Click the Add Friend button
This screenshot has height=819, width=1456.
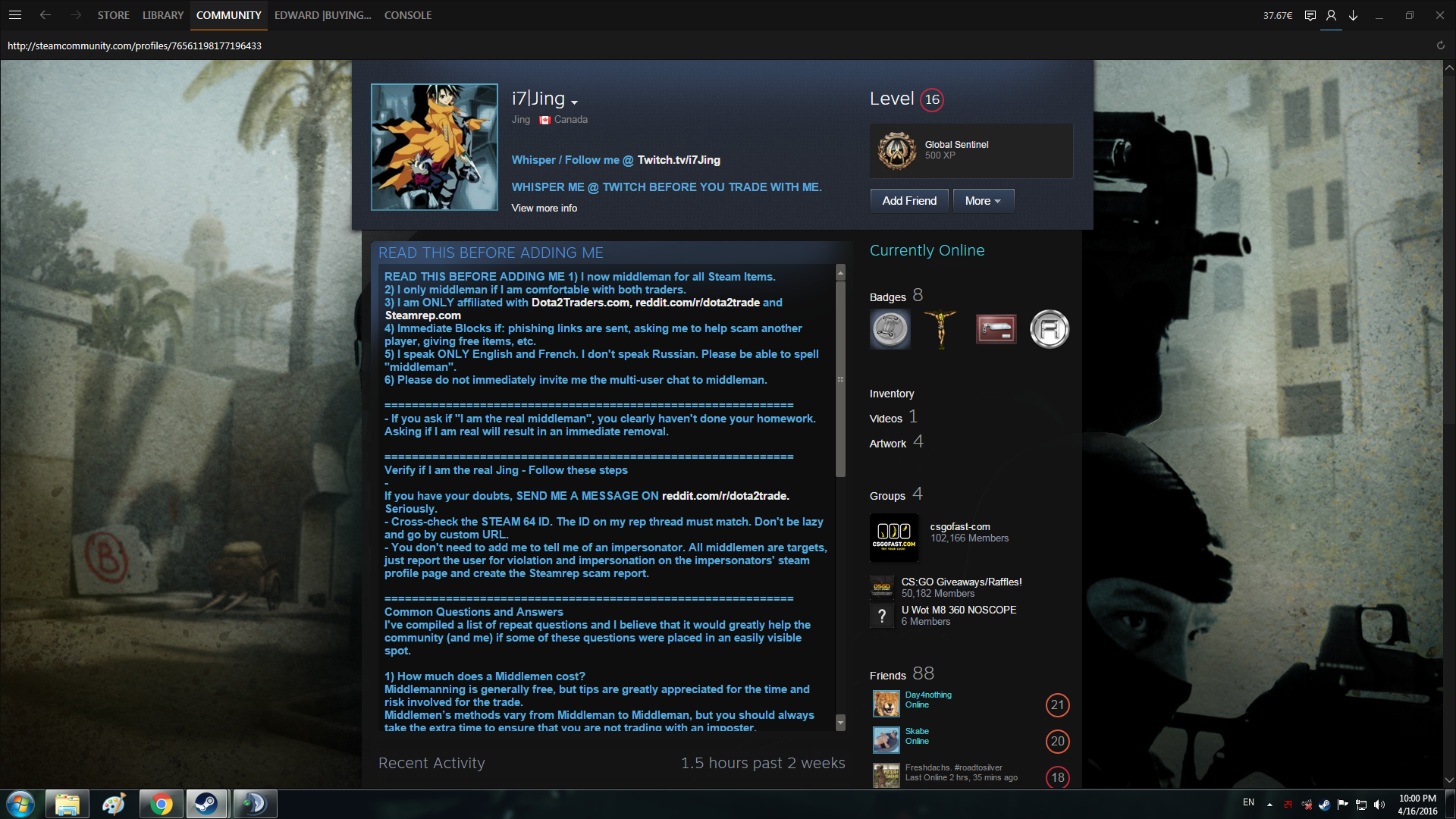pyautogui.click(x=908, y=201)
